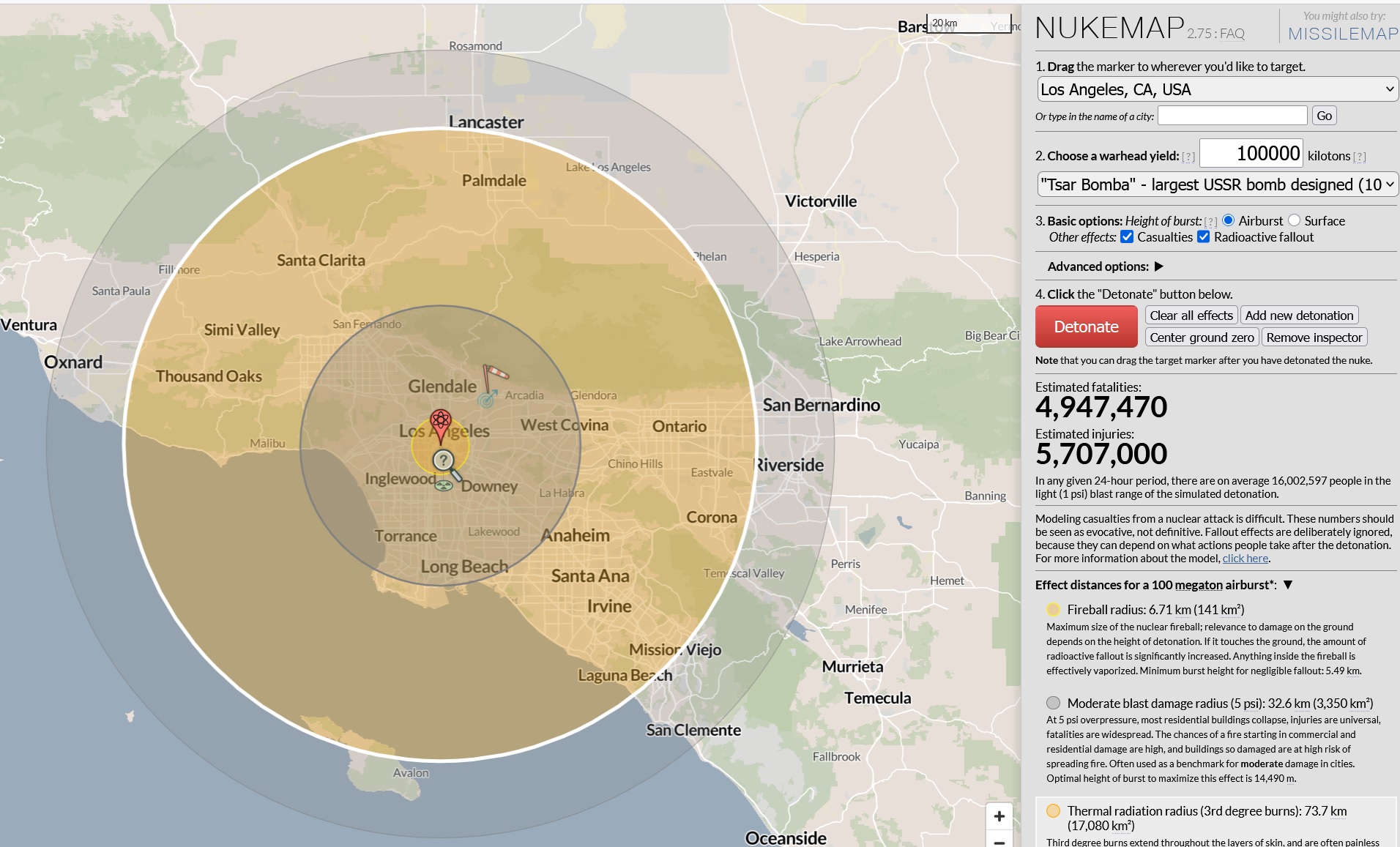Open the Tsar Bomba warhead preset dropdown
This screenshot has height=847, width=1400.
click(1218, 184)
